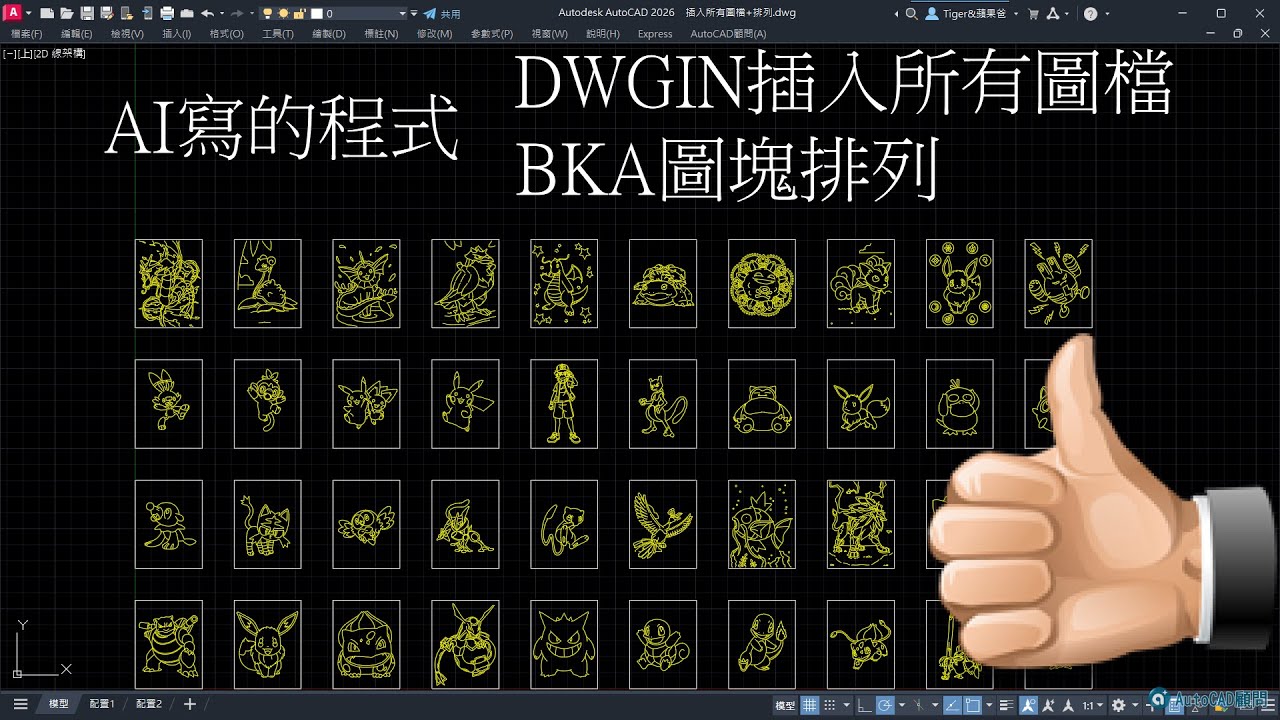Switch to the 配置2 layout tab
The height and width of the screenshot is (720, 1280).
click(x=148, y=704)
